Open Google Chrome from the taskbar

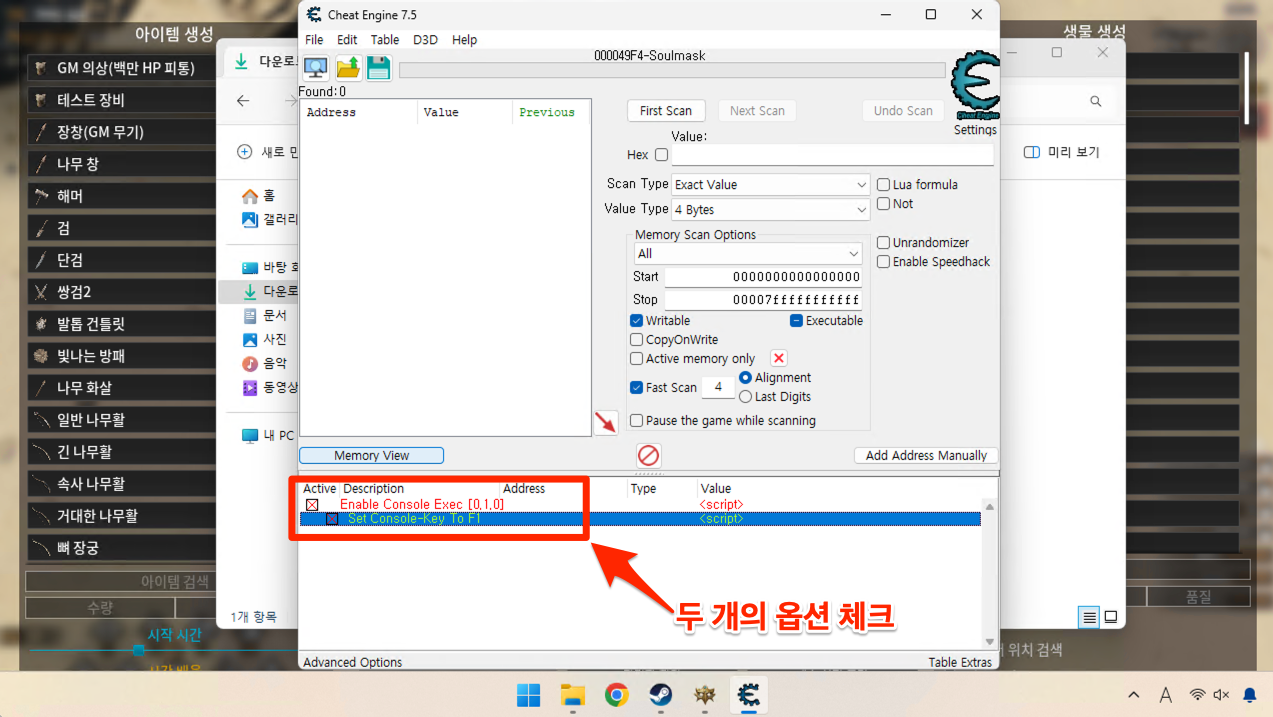pos(616,695)
